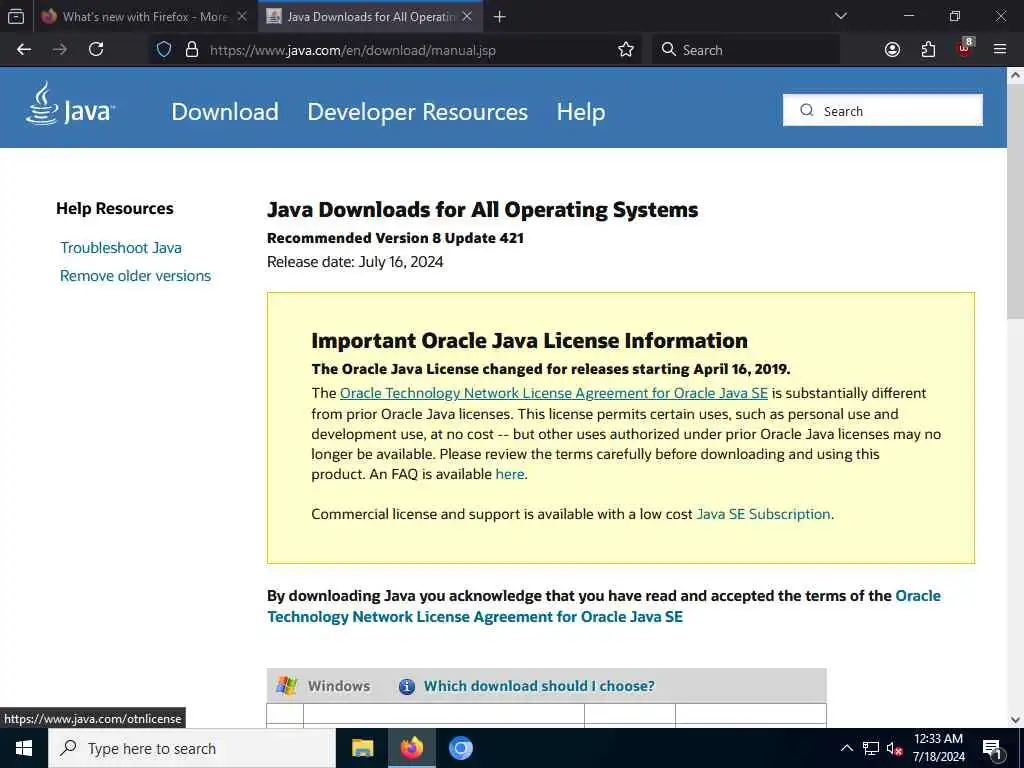Open the Developer Resources menu
The height and width of the screenshot is (768, 1024).
point(417,112)
